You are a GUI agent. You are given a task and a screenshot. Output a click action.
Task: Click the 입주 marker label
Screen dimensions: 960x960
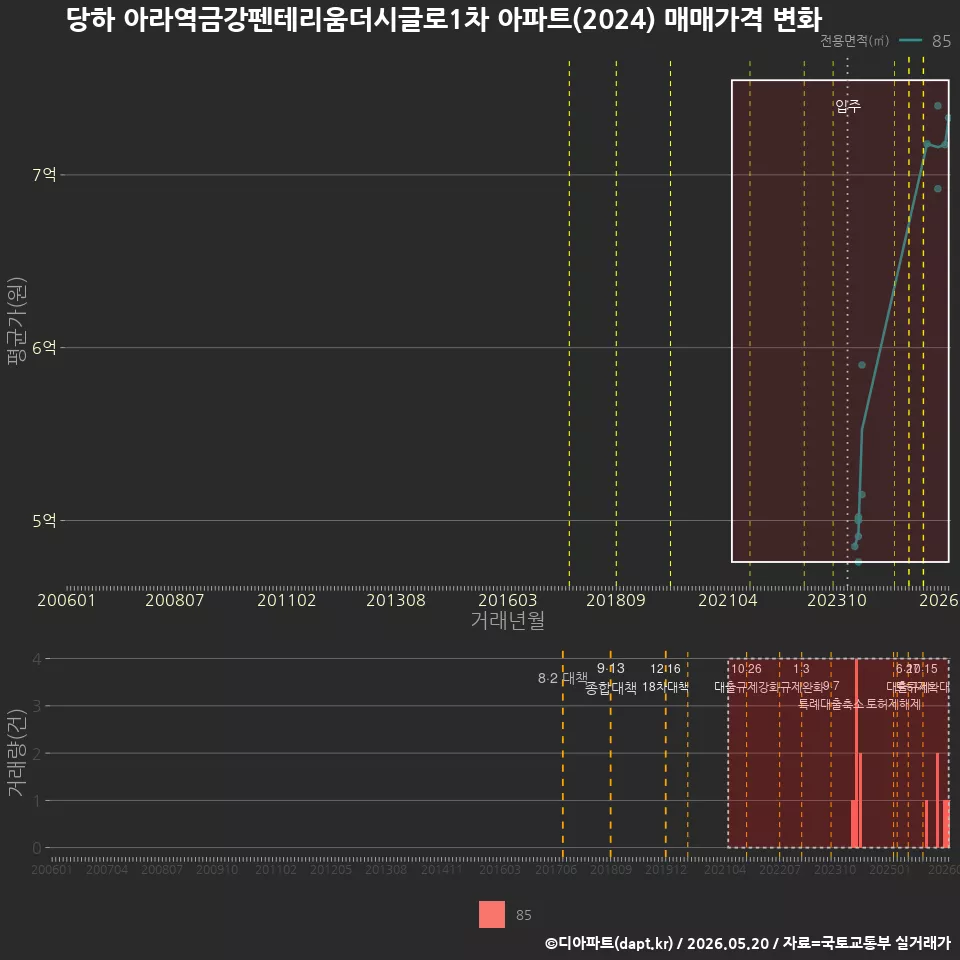[849, 106]
